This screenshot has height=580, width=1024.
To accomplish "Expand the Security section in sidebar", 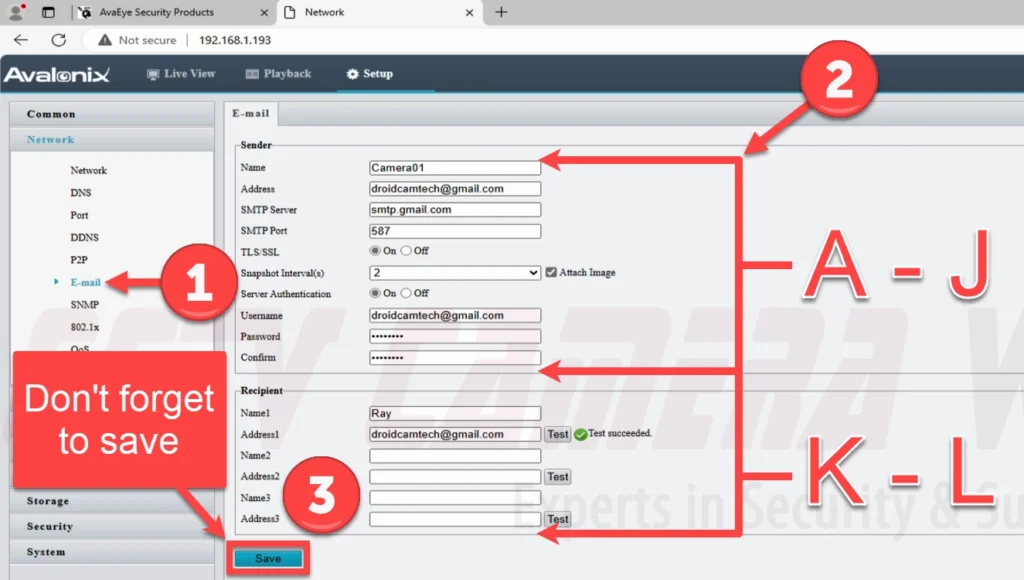I will [x=50, y=526].
